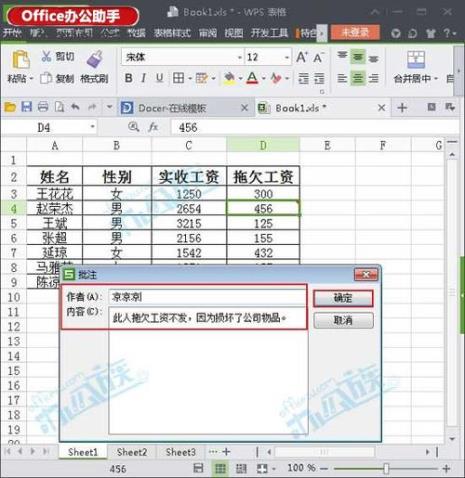Click the Cut (剪切) scissors icon

coord(46,56)
